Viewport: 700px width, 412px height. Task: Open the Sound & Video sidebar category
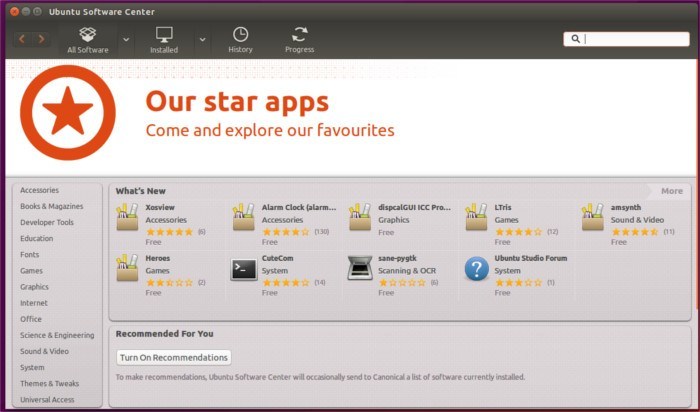point(44,351)
